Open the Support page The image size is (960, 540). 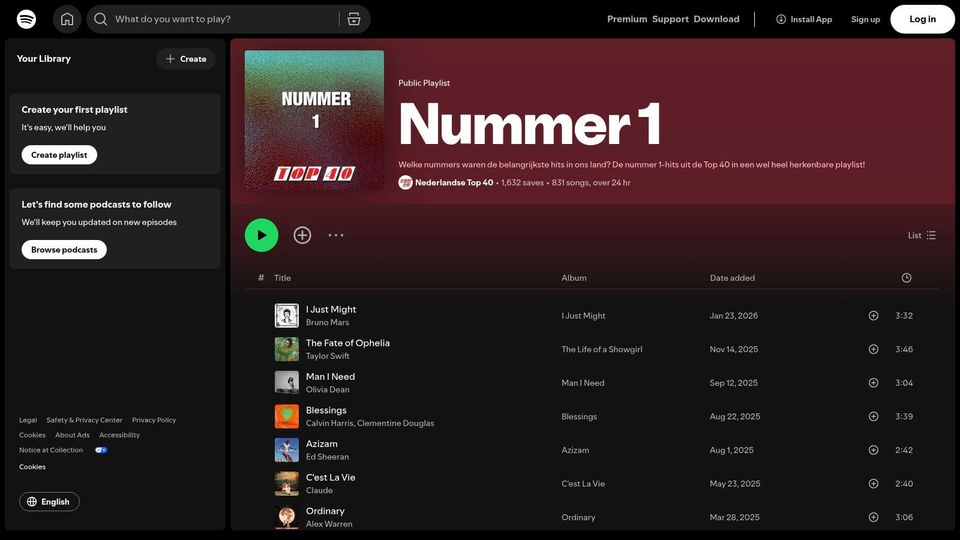pos(670,19)
